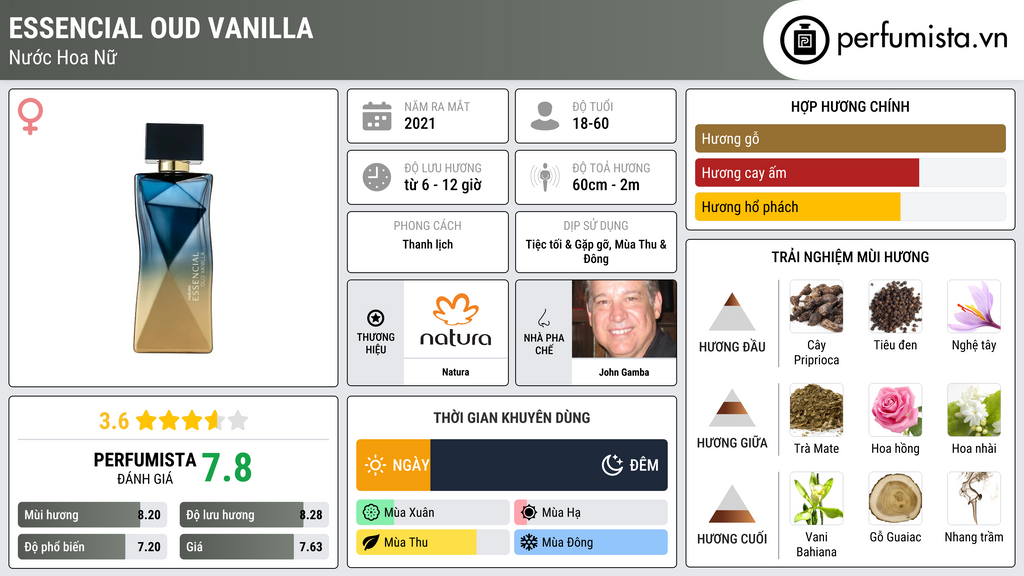The width and height of the screenshot is (1024, 576).
Task: Click the dark Đêm segment of the day-night bar
Action: click(x=549, y=465)
